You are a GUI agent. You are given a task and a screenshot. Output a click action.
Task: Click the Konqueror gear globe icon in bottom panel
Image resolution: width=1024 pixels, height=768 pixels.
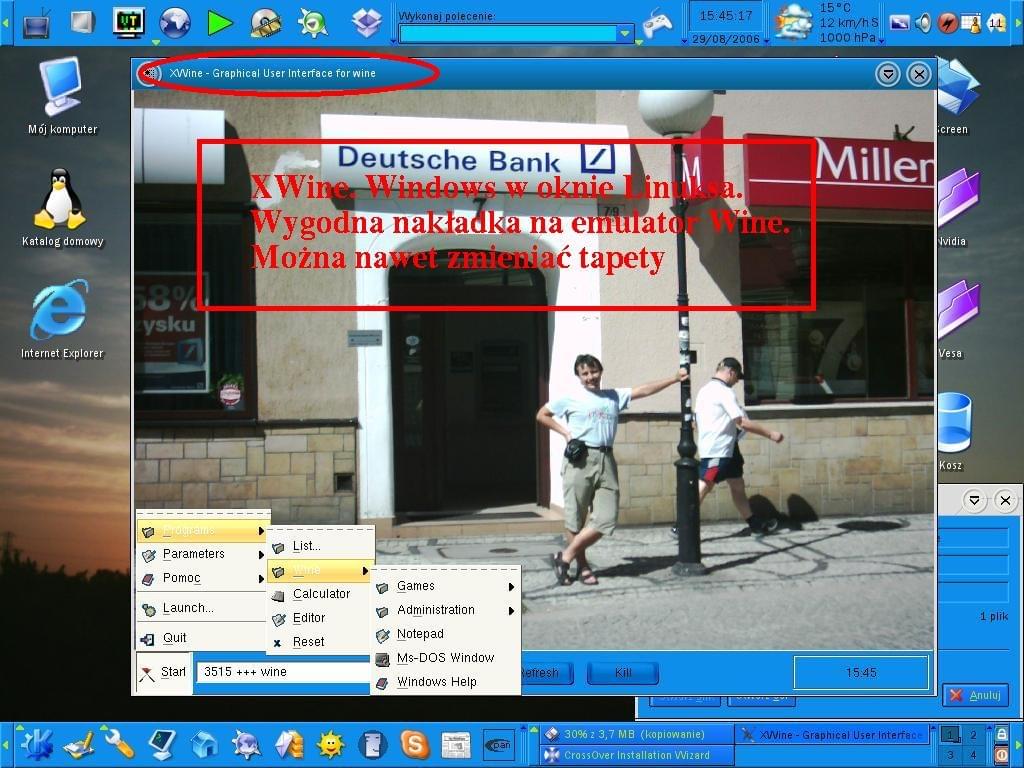[246, 744]
